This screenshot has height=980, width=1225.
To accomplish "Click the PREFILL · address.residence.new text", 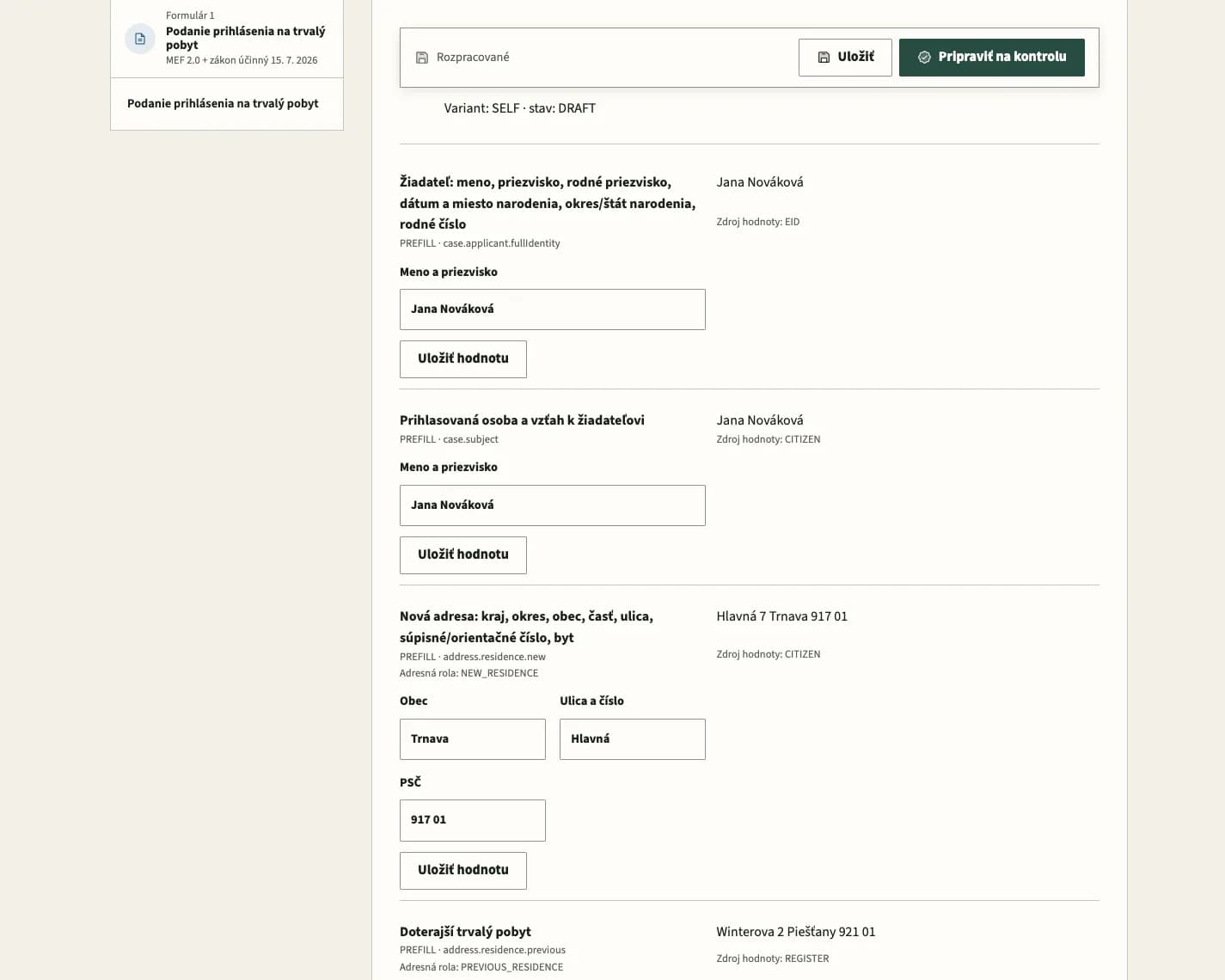I will coord(473,657).
